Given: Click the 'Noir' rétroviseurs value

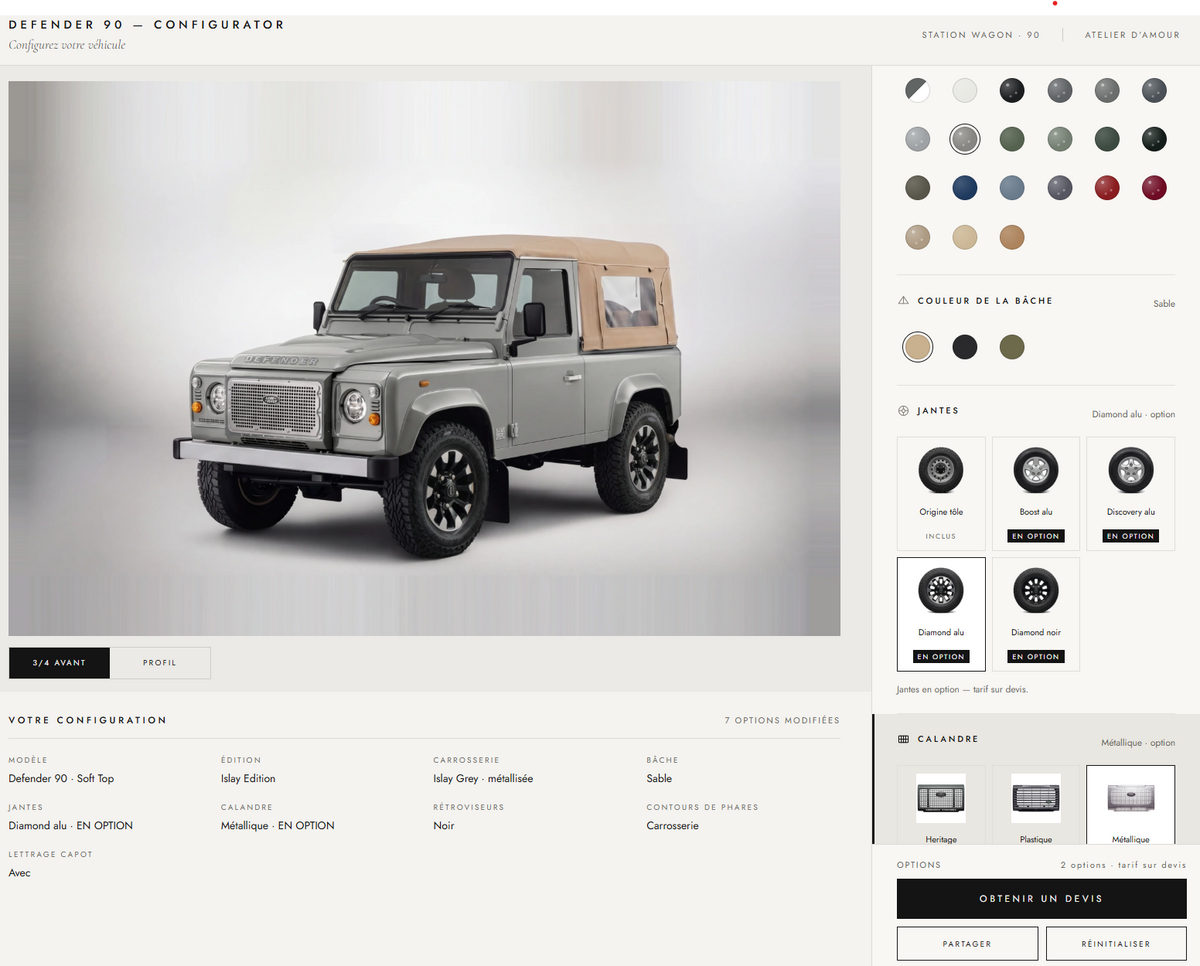Looking at the screenshot, I should pos(444,826).
